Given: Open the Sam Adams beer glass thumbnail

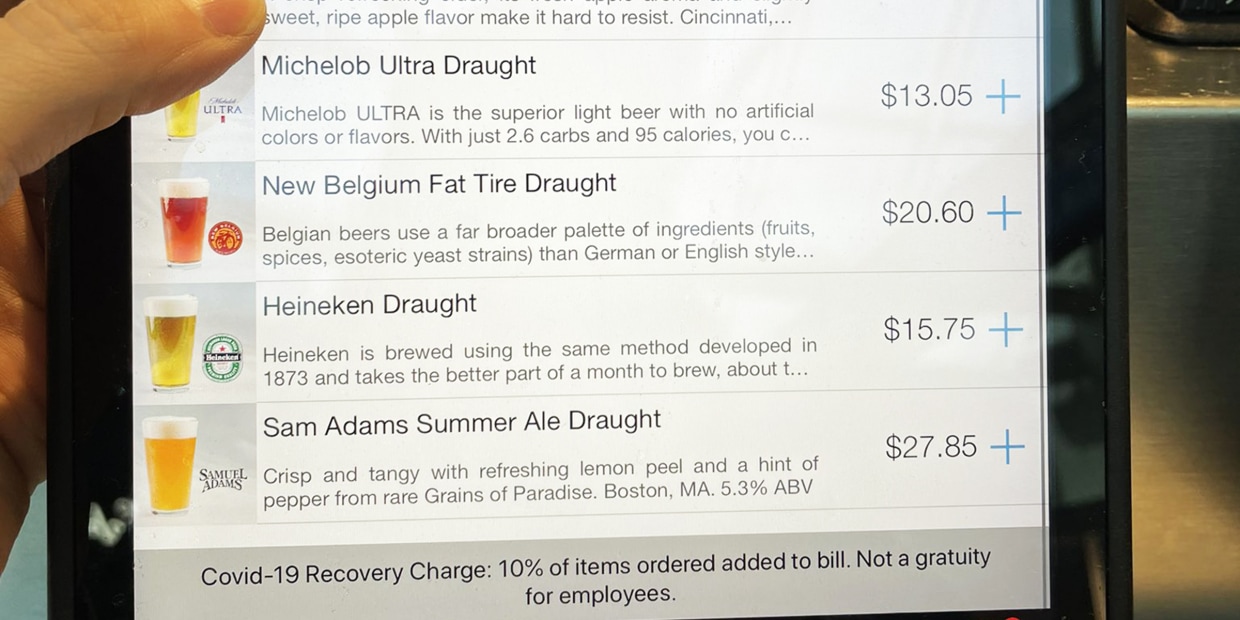Looking at the screenshot, I should [169, 465].
